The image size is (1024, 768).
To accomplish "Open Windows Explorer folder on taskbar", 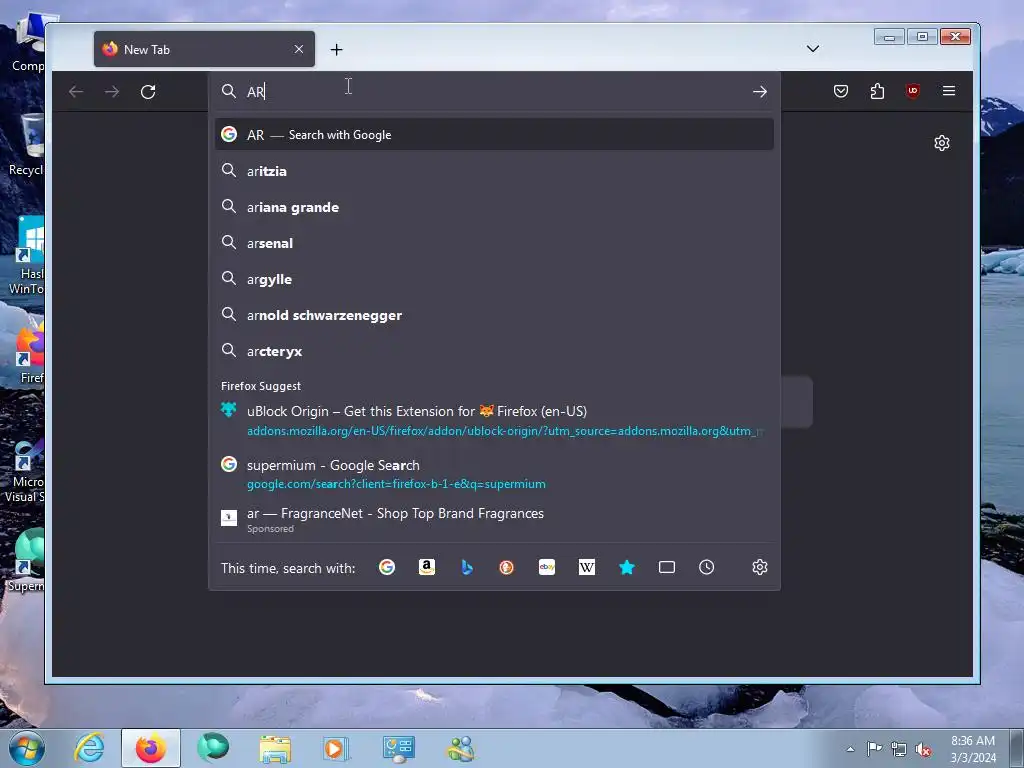I will (x=275, y=748).
